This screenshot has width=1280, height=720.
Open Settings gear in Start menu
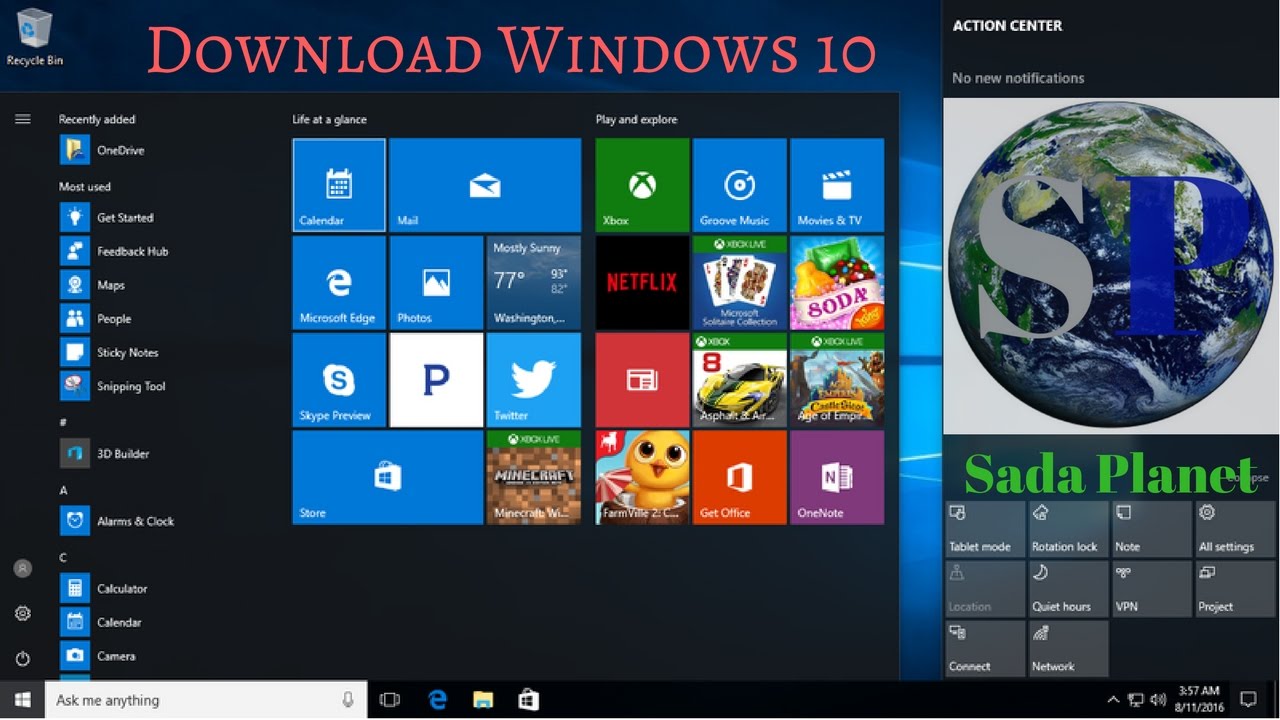point(22,613)
